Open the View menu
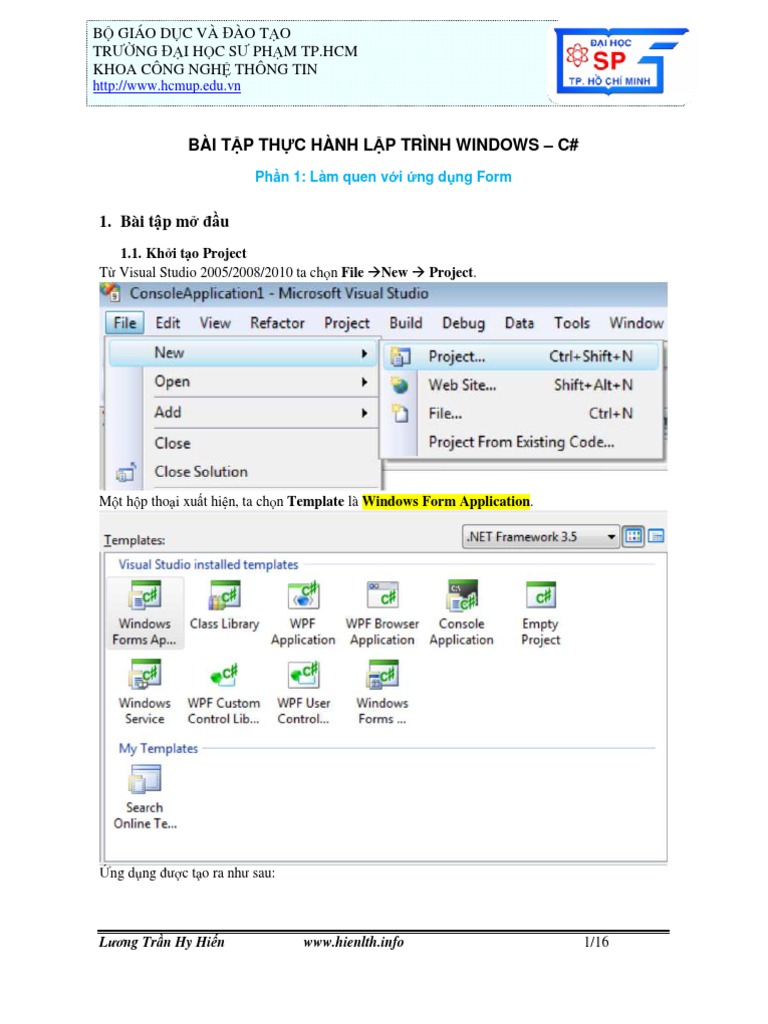This screenshot has height=1024, width=768. click(x=215, y=323)
